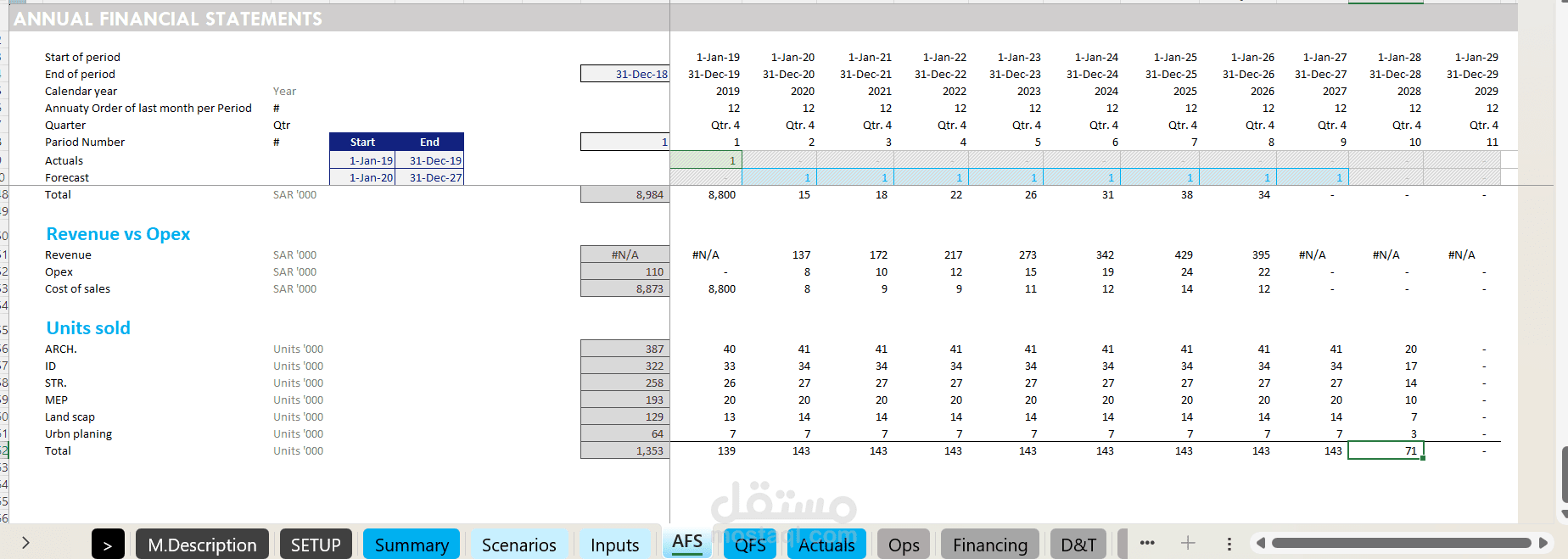Click the vertical scrollbar thumb
Viewport: 1568px width, 559px height.
coord(1565,474)
